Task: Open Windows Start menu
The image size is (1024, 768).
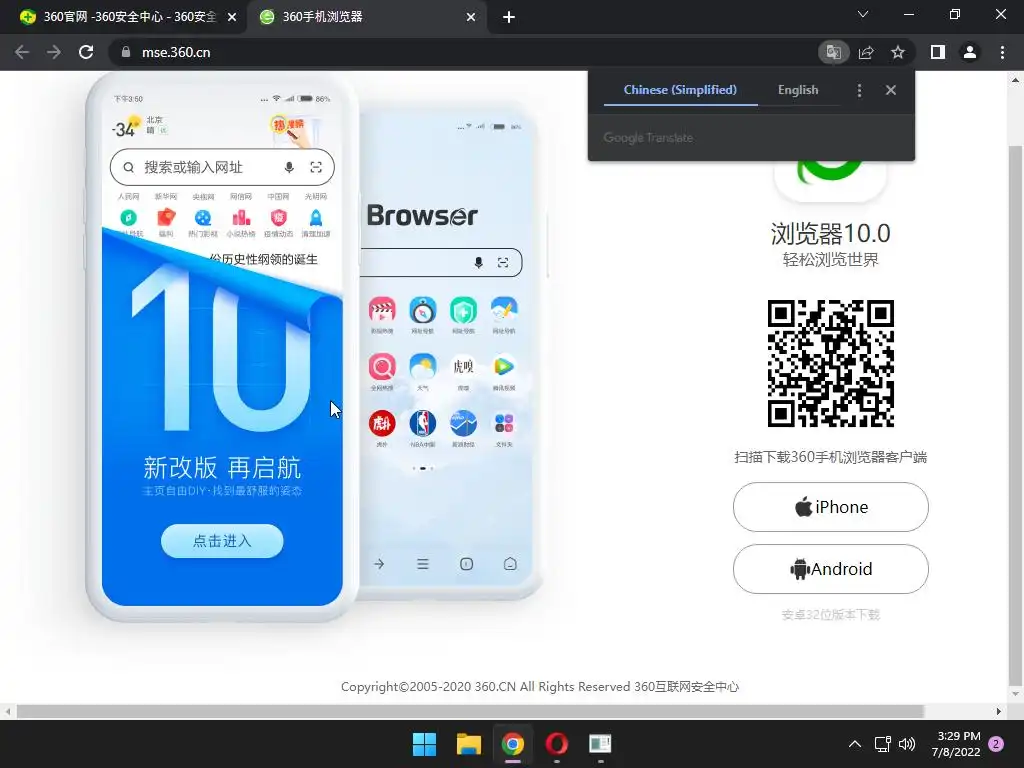Action: click(x=424, y=744)
